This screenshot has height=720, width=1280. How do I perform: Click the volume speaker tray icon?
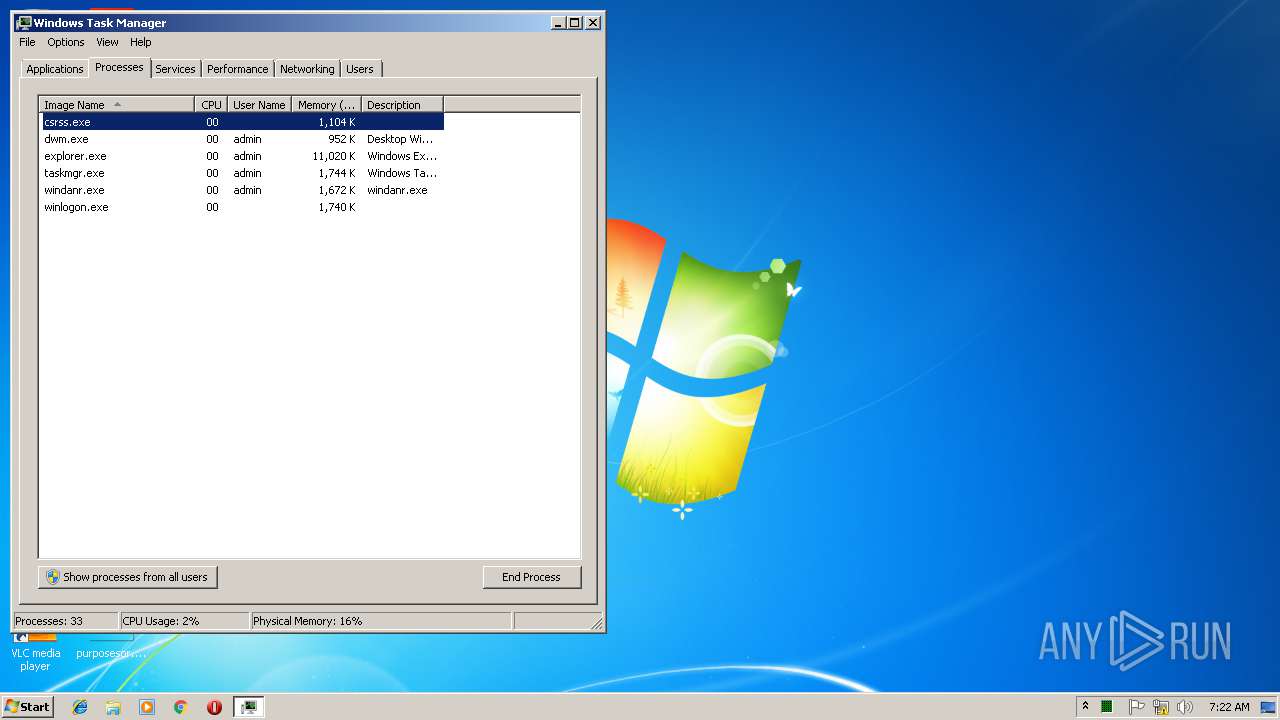pyautogui.click(x=1185, y=707)
